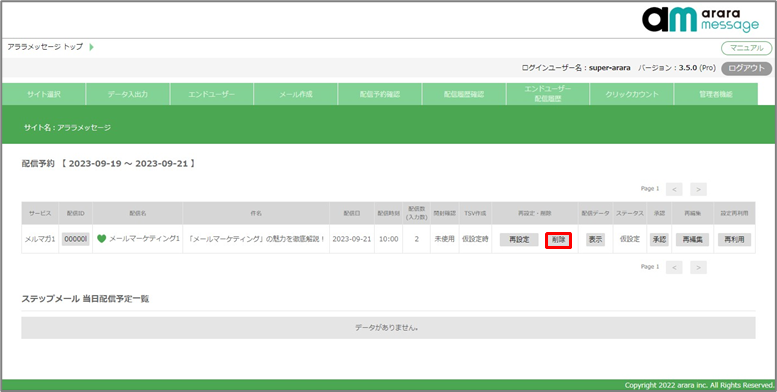The image size is (777, 392).
Task: Click the ログアウト button
Action: point(746,68)
